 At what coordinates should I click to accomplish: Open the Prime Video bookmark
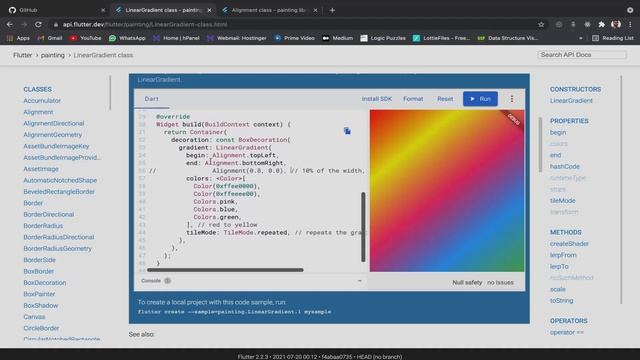pos(294,38)
